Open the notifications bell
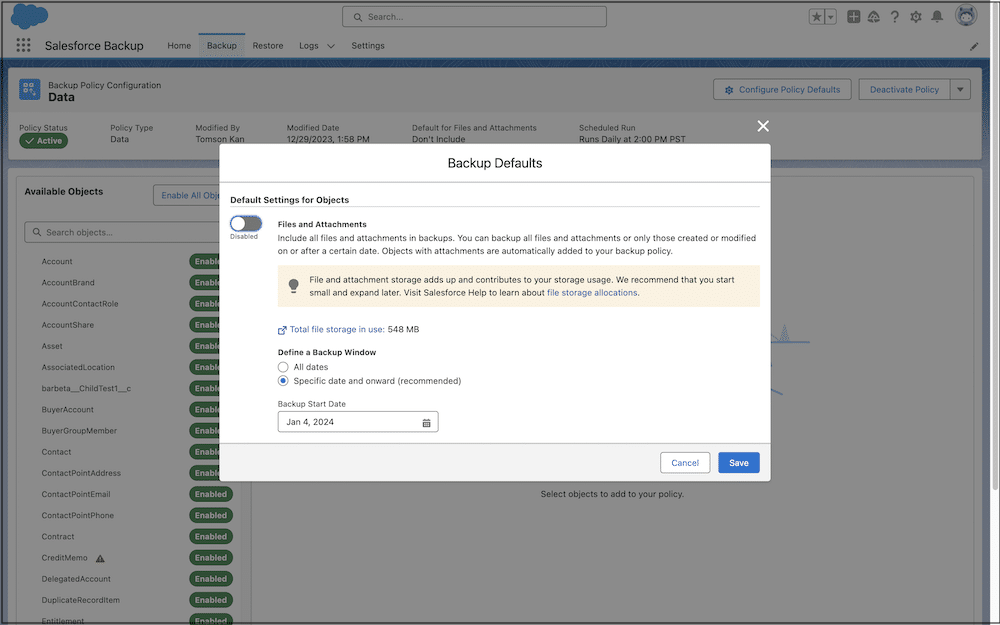 click(937, 17)
